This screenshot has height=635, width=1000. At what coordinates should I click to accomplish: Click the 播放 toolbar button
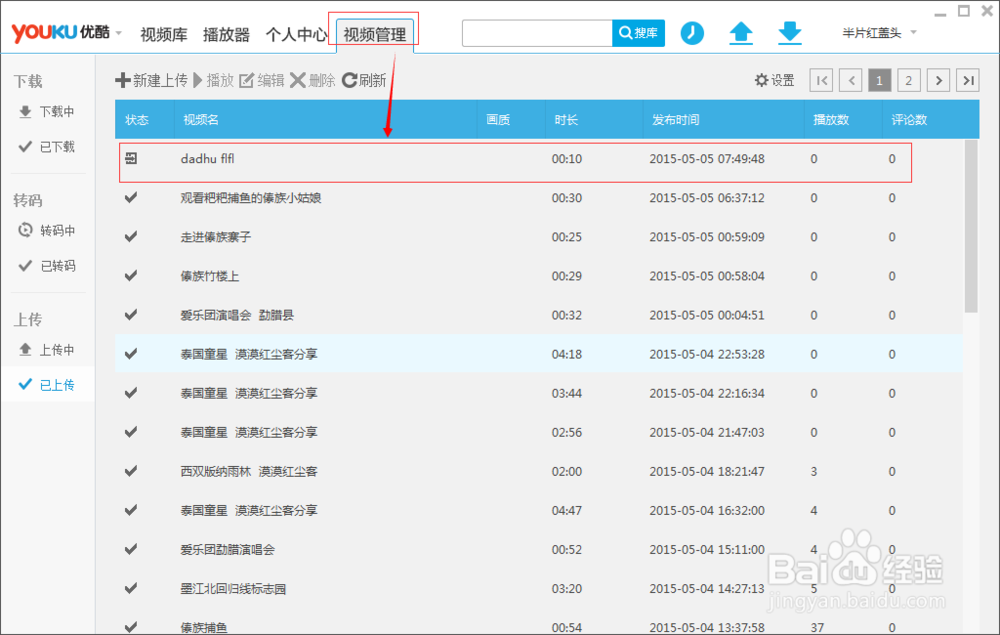[214, 80]
